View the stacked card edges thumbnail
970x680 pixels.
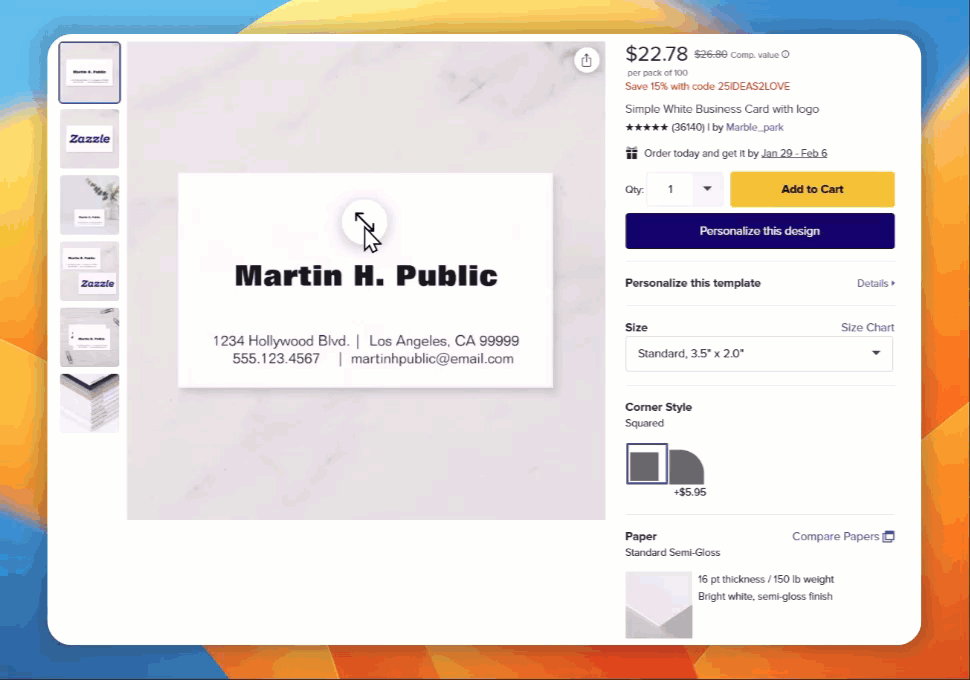[x=90, y=403]
